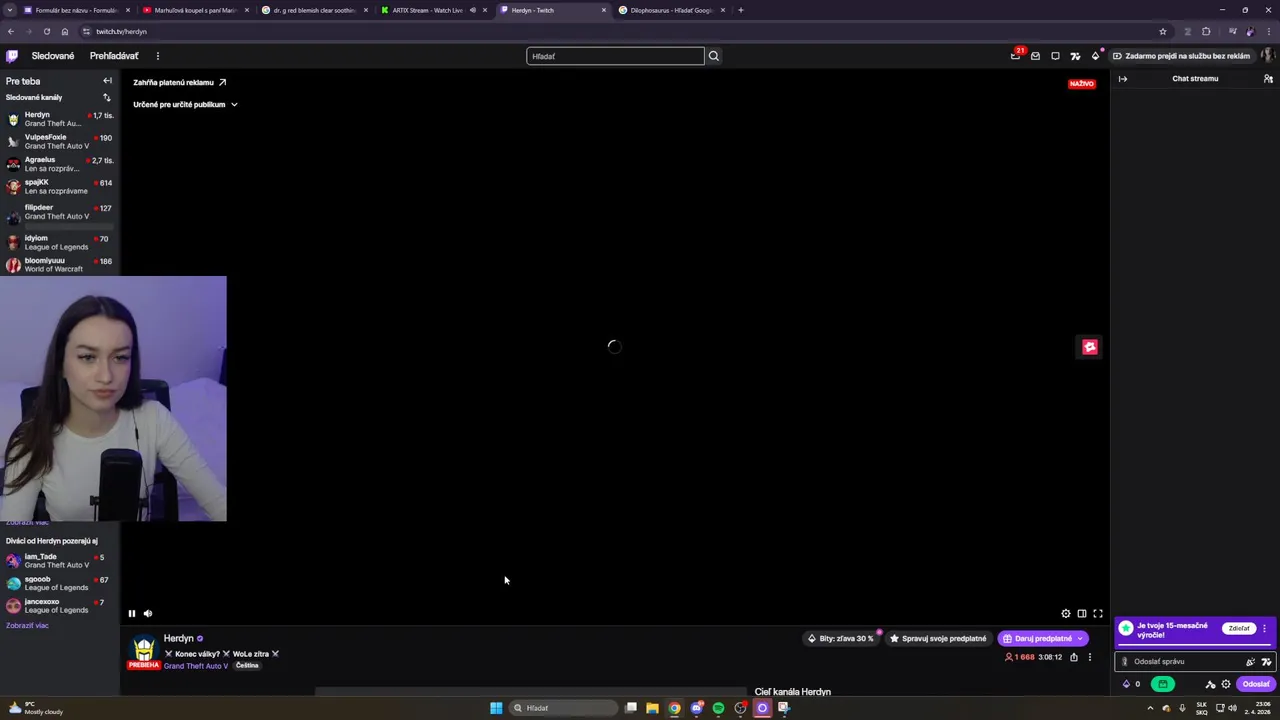Open Spotify from the taskbar
The image size is (1280, 720).
(x=718, y=708)
